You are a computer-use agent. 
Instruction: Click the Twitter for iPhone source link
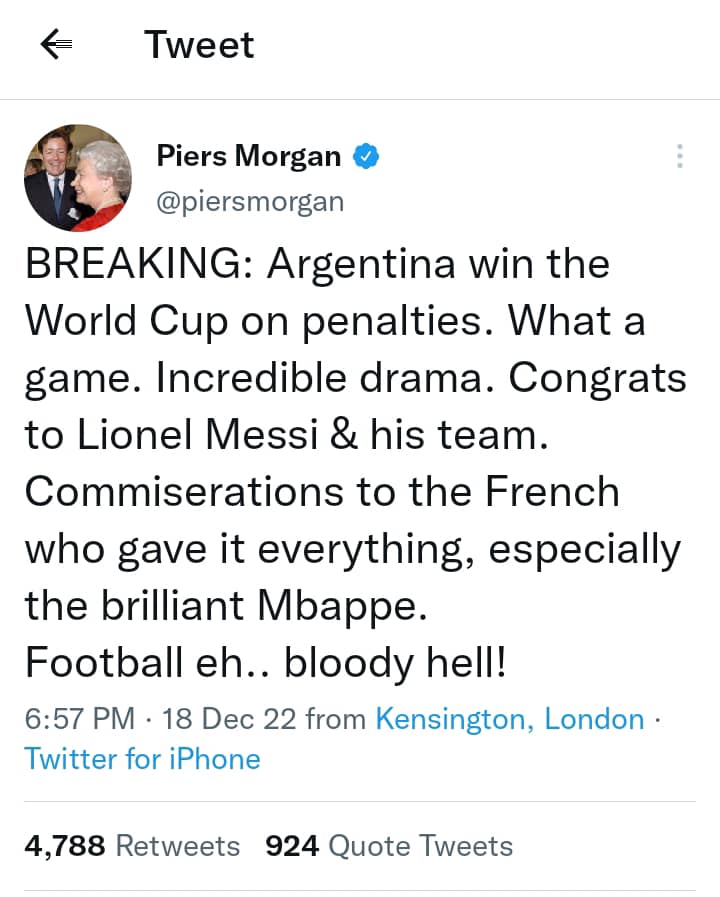click(x=142, y=759)
